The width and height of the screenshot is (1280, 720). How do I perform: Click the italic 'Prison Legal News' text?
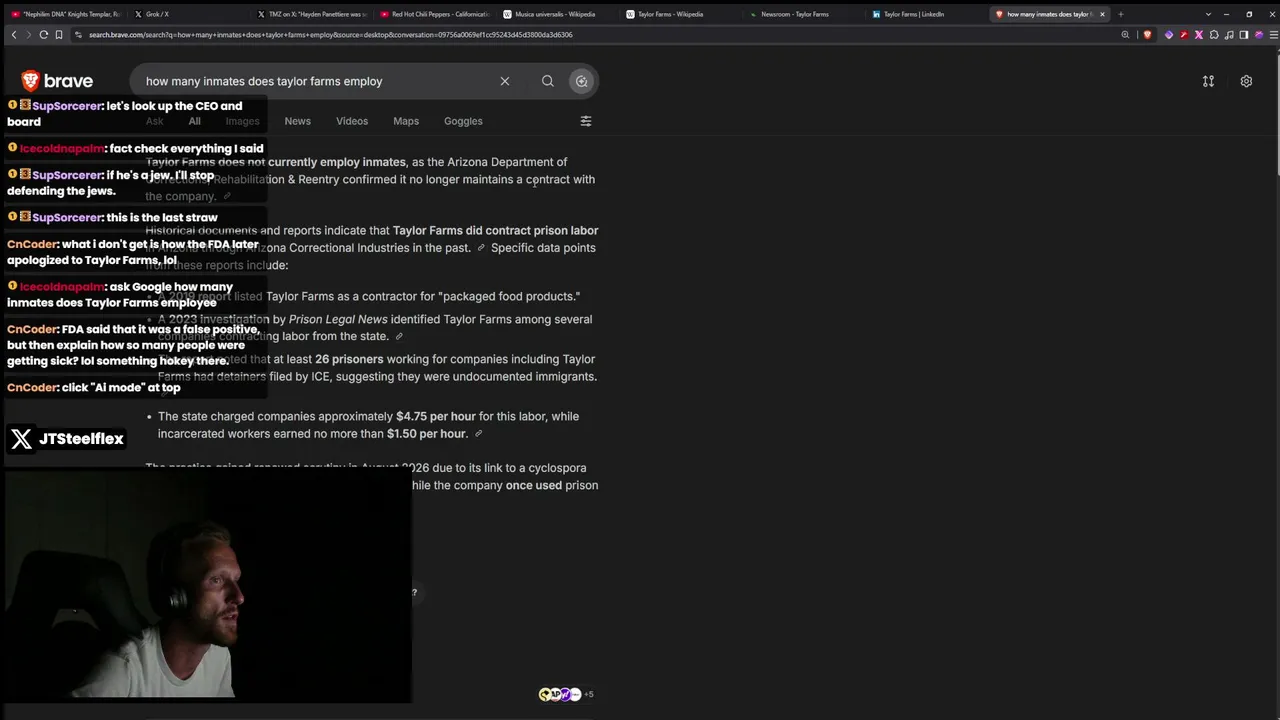(x=338, y=320)
